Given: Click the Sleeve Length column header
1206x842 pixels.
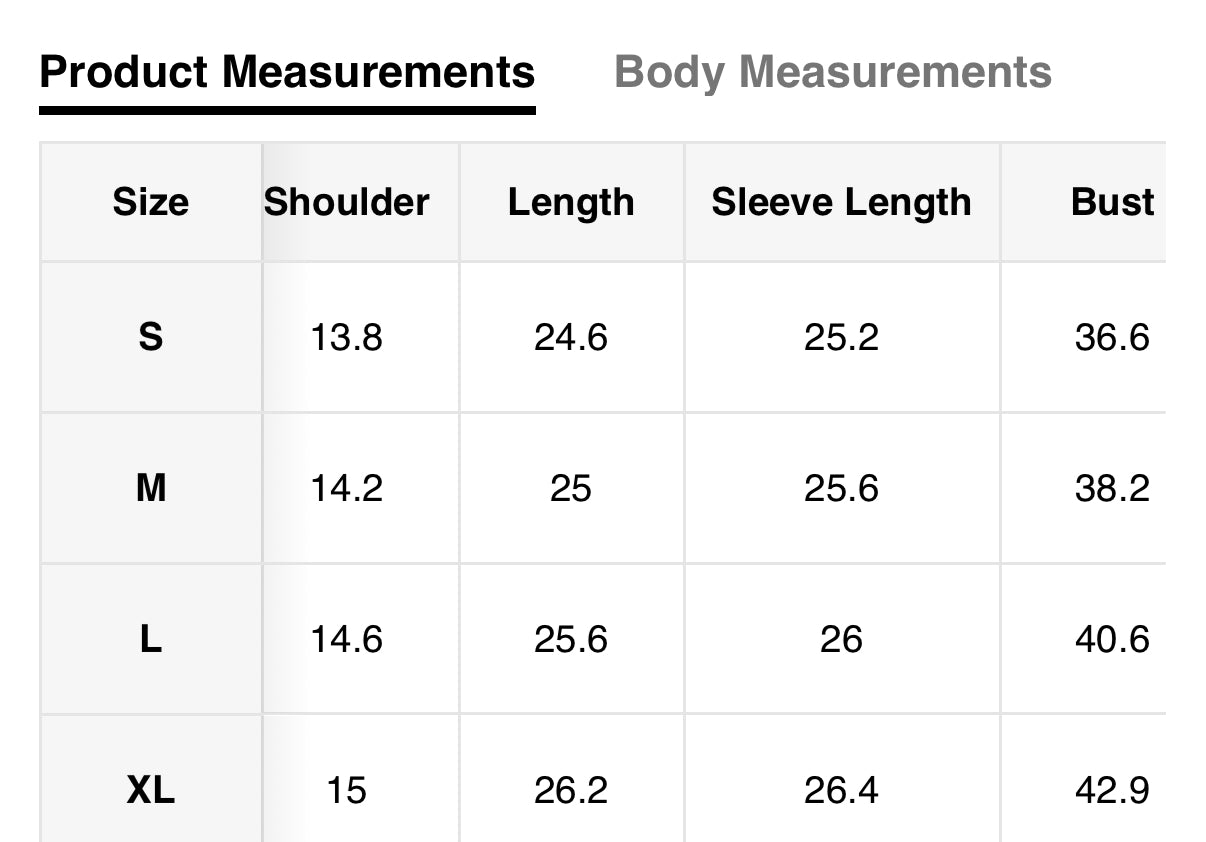Looking at the screenshot, I should (x=841, y=202).
